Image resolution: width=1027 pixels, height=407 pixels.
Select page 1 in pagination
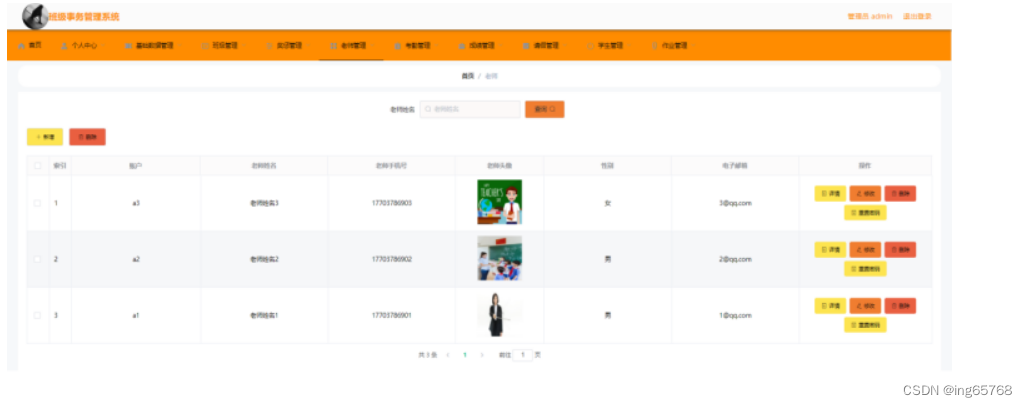(465, 355)
